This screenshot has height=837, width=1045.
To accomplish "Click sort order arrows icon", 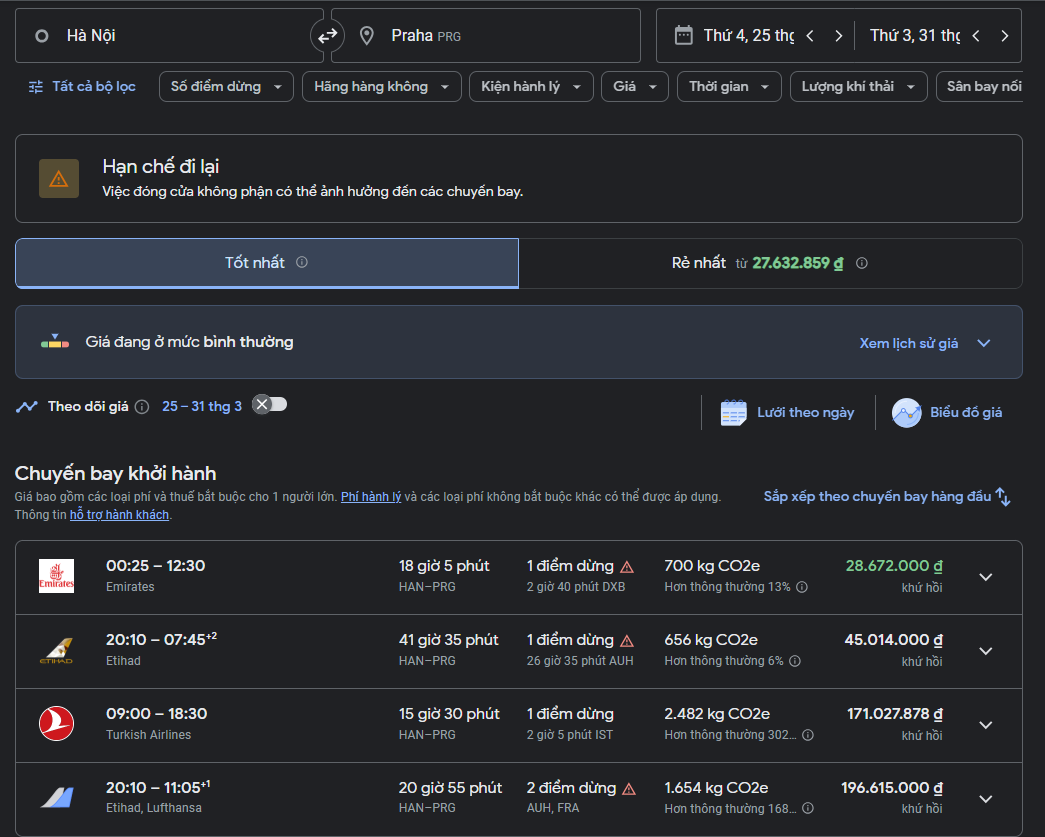I will click(x=1003, y=497).
